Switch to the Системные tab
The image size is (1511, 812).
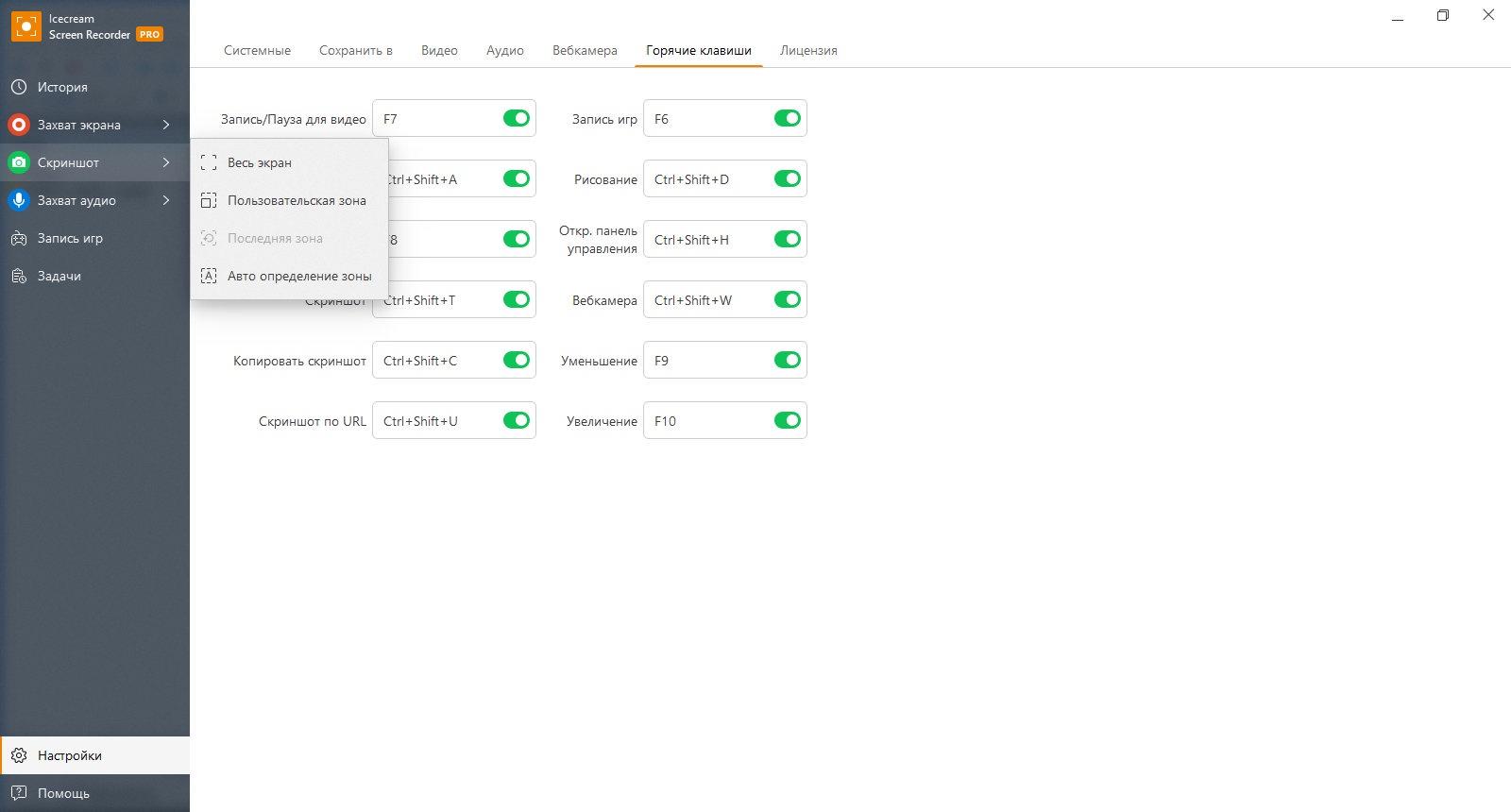pyautogui.click(x=257, y=50)
